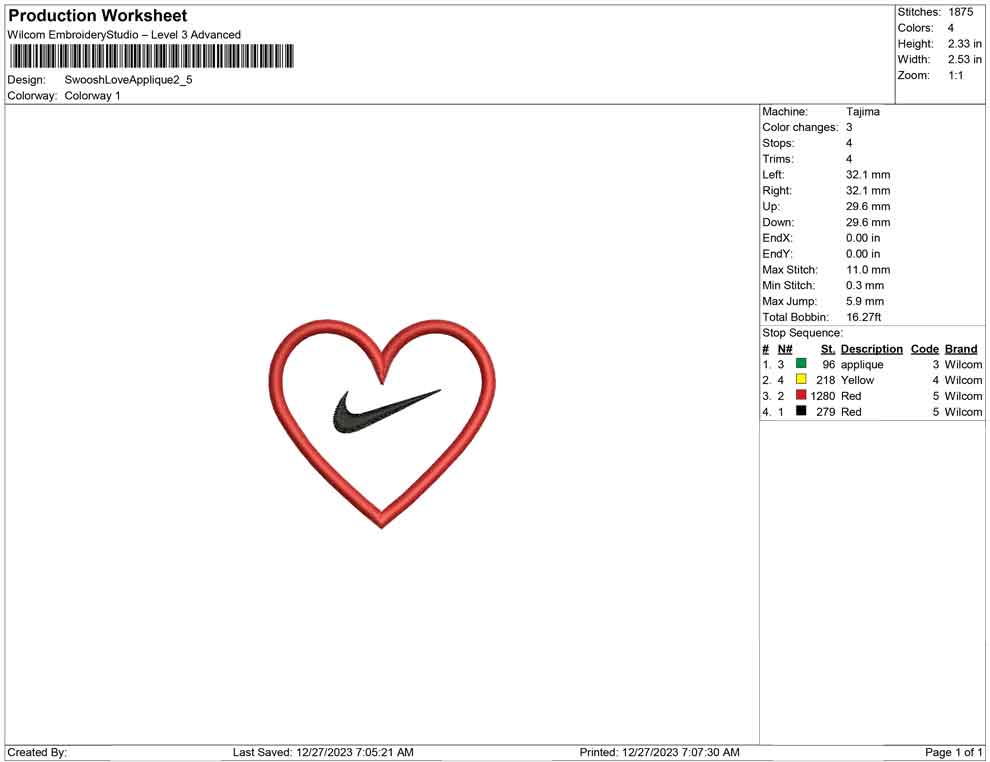
Task: Click the 'Brand' column header
Action: click(961, 349)
